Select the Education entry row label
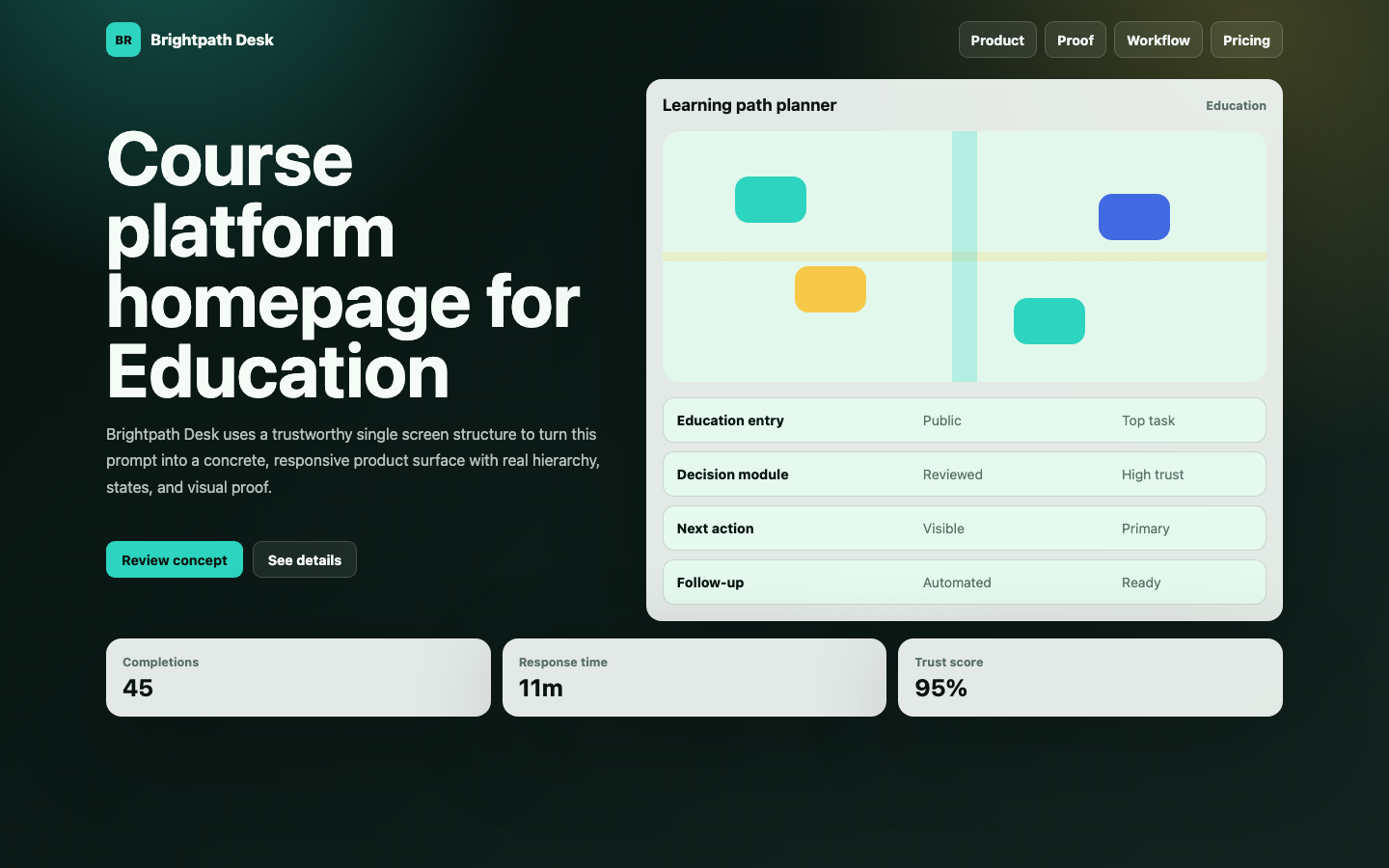 click(x=730, y=420)
